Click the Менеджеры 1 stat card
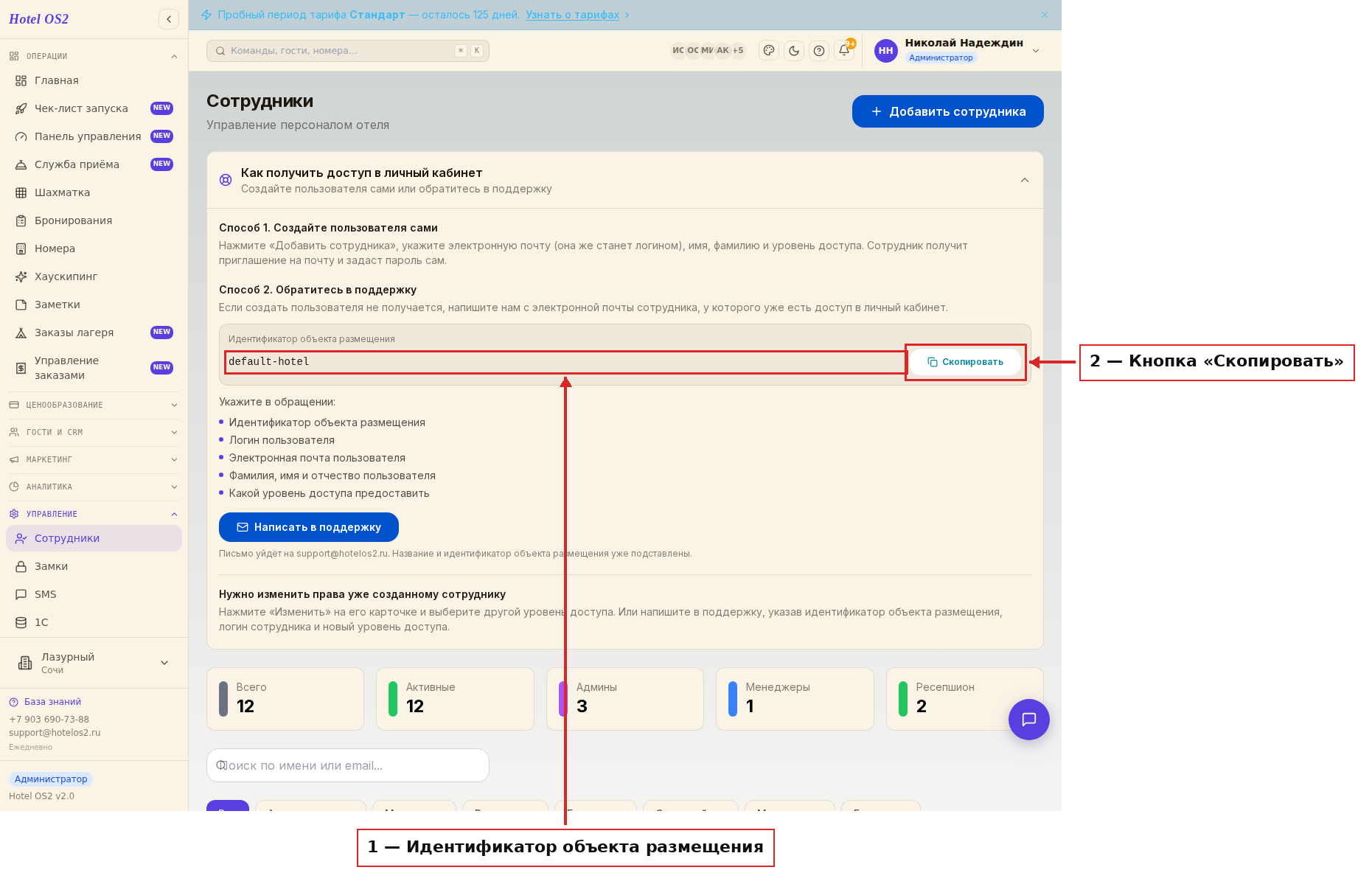The width and height of the screenshot is (1372, 884). coord(795,699)
